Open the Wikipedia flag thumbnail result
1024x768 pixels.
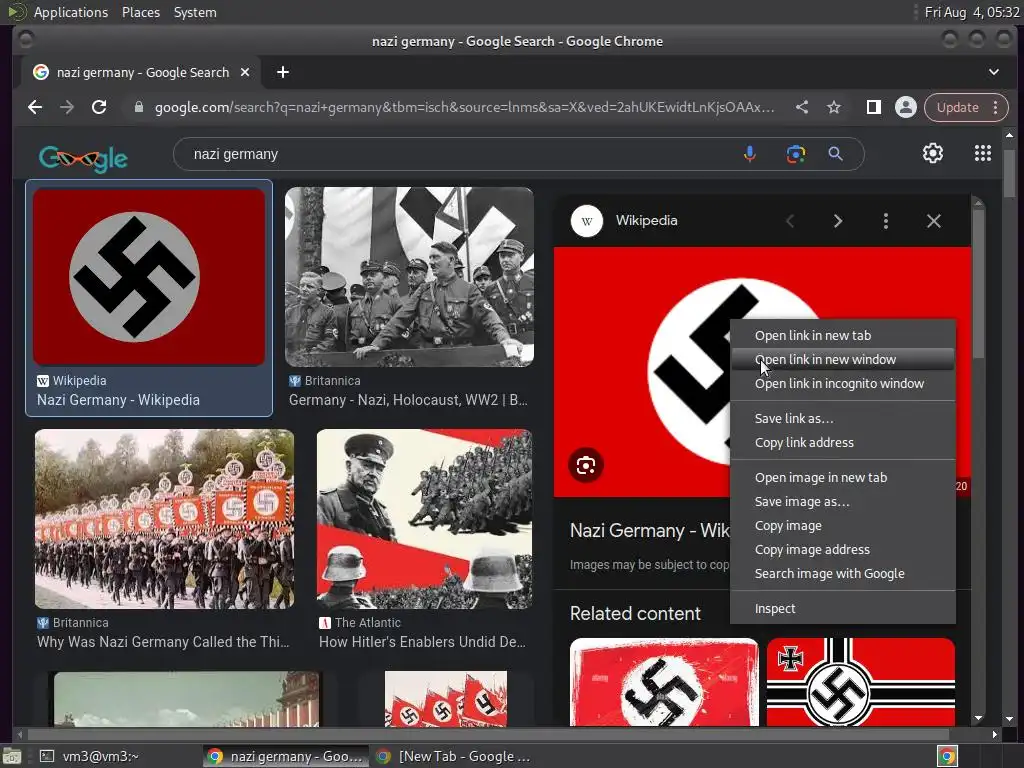coord(149,276)
